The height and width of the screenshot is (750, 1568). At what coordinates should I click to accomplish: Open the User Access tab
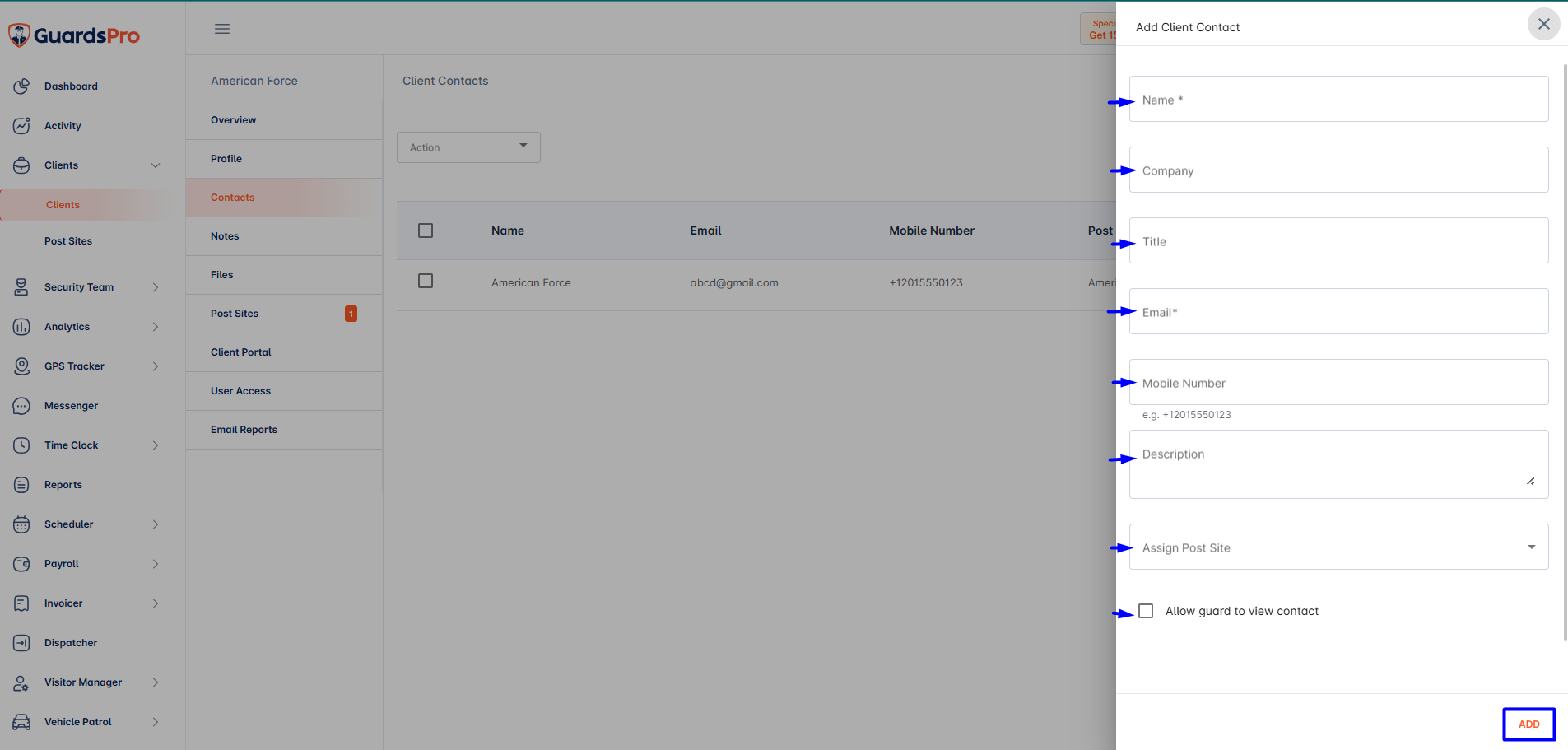tap(284, 391)
